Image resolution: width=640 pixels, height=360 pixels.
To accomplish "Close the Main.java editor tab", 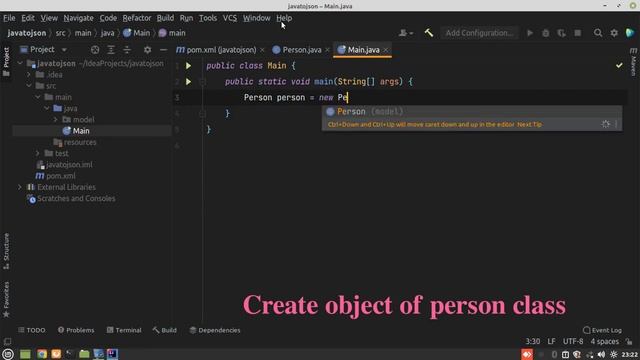I will (386, 50).
